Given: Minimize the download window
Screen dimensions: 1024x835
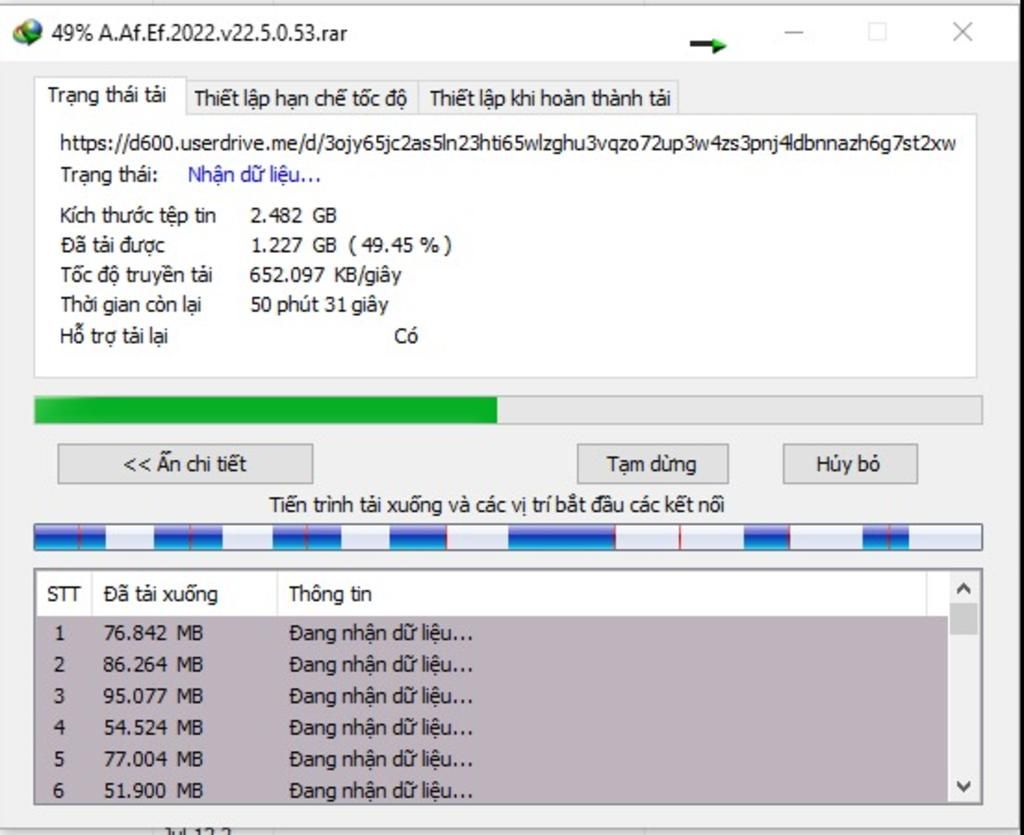Looking at the screenshot, I should (794, 32).
